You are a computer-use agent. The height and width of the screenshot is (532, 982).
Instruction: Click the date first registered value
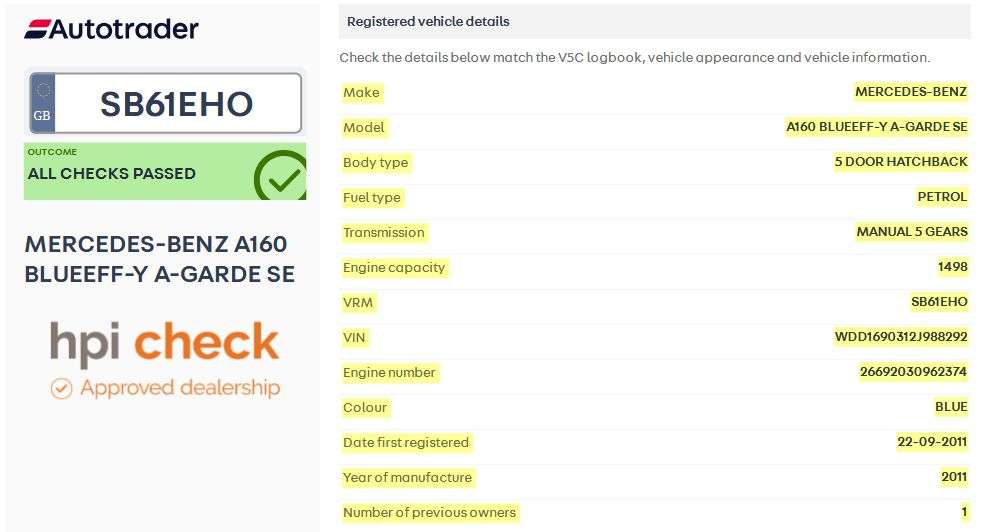pyautogui.click(x=932, y=442)
